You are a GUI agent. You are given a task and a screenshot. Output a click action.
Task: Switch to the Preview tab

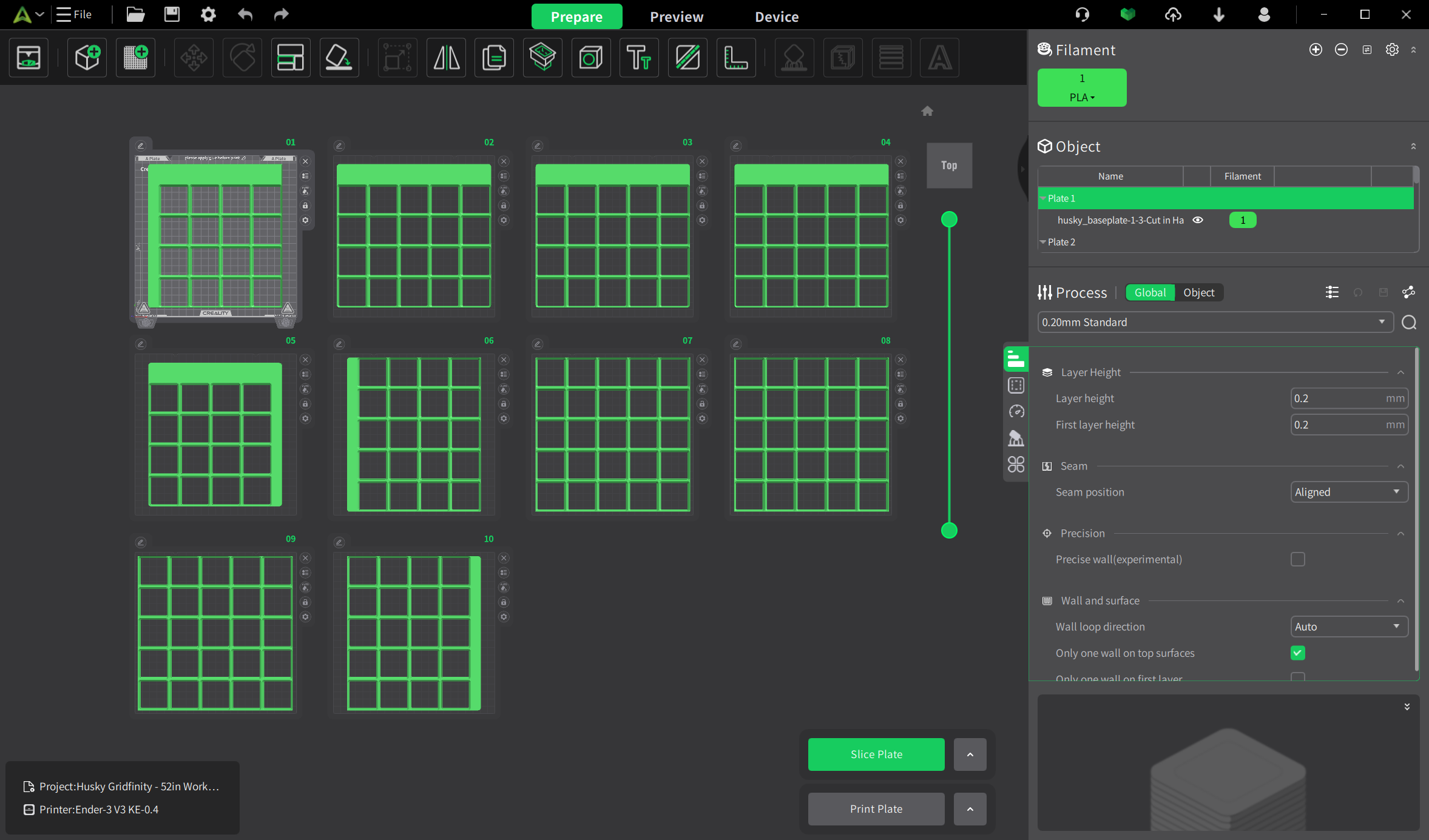pos(677,16)
